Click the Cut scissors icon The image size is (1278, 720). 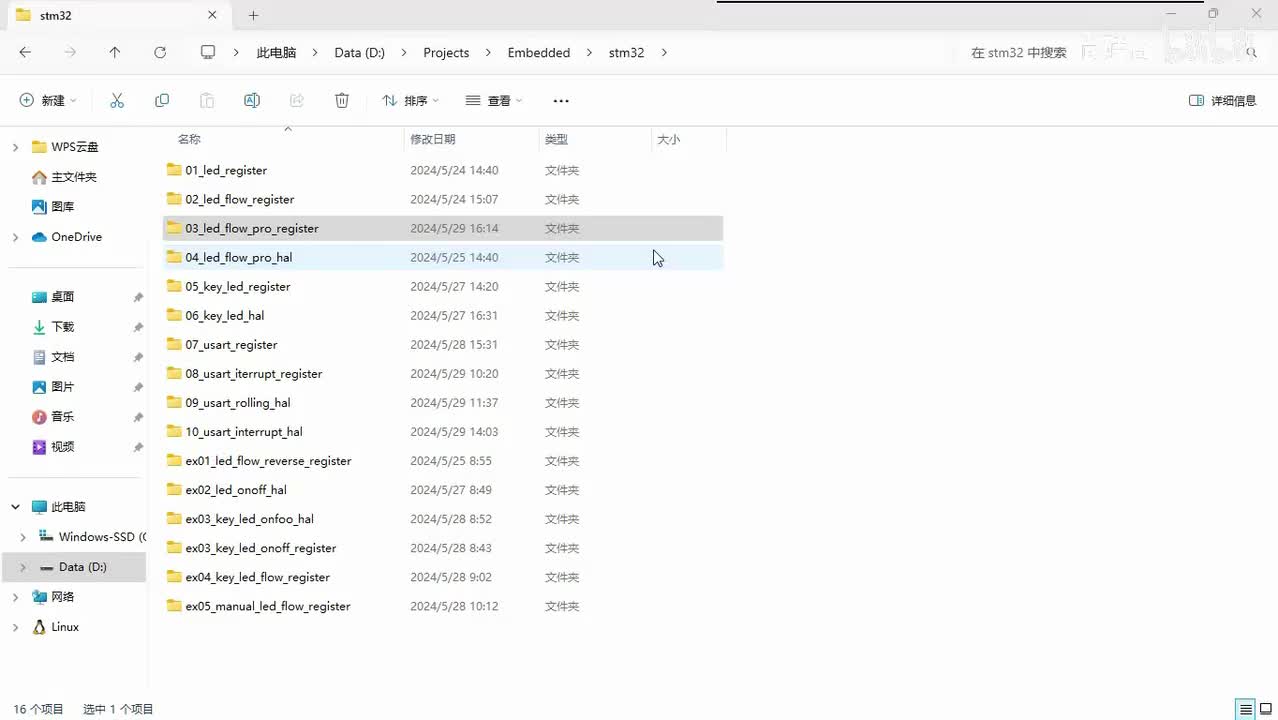(x=117, y=101)
